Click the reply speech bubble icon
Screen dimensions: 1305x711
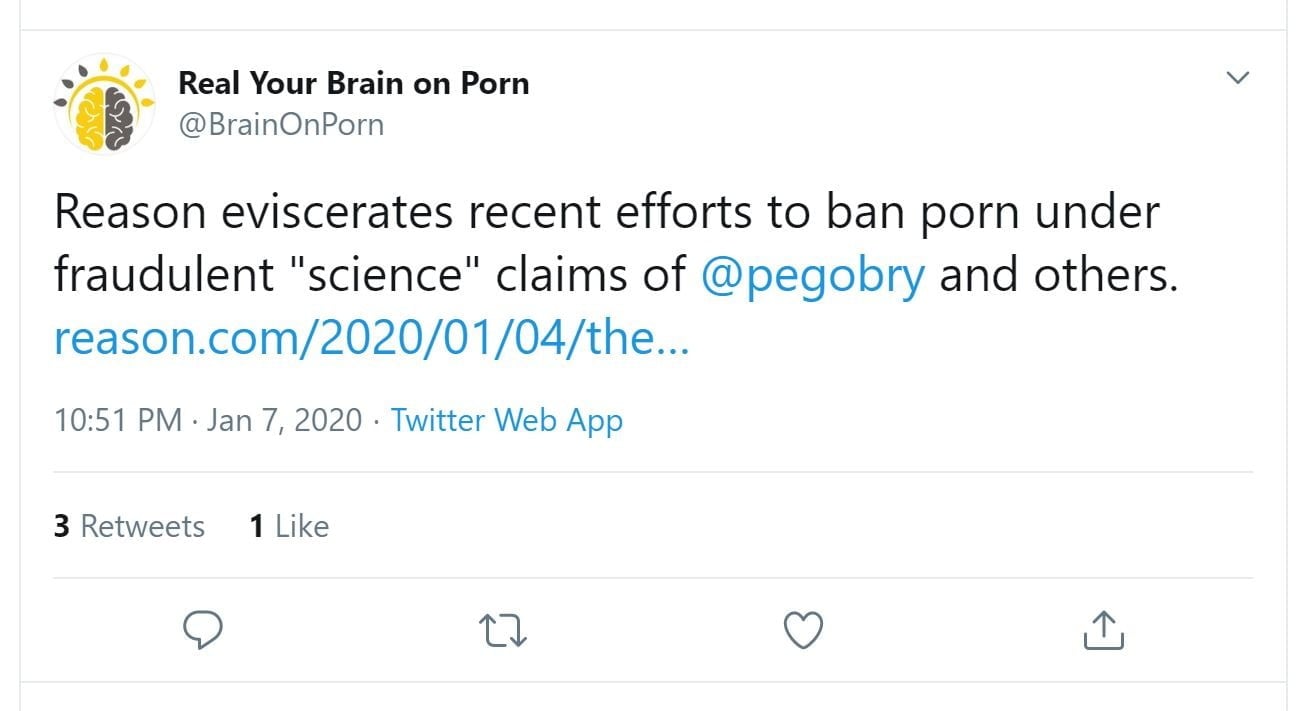[203, 630]
